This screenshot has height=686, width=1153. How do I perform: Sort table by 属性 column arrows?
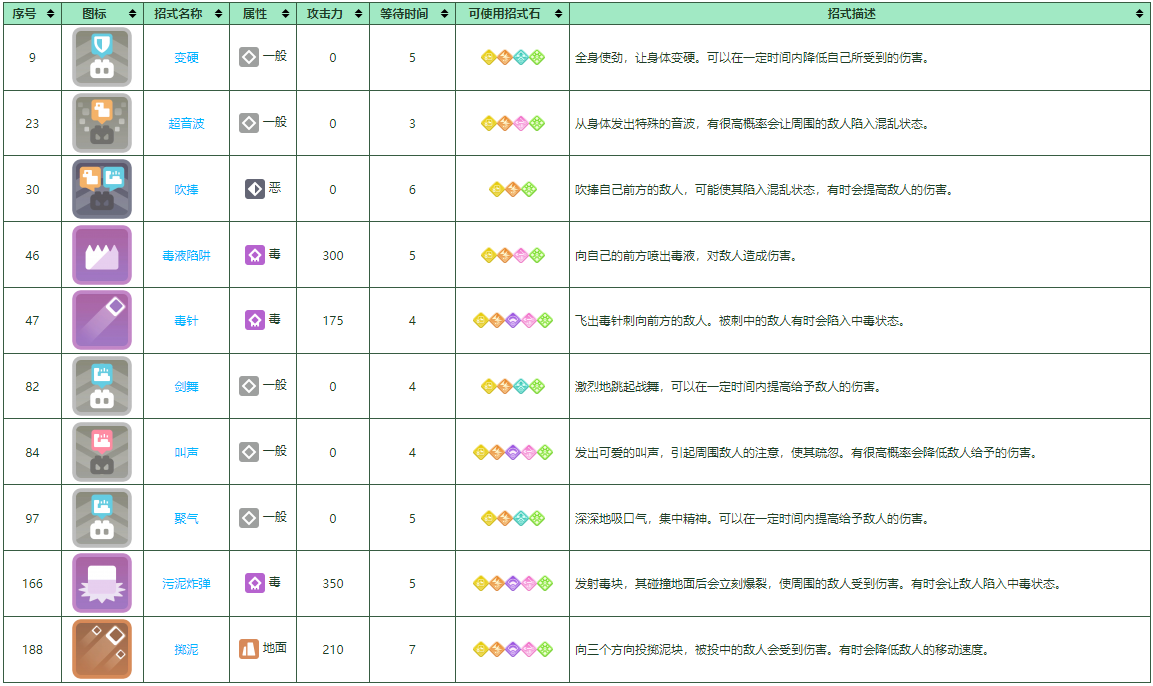[x=285, y=13]
